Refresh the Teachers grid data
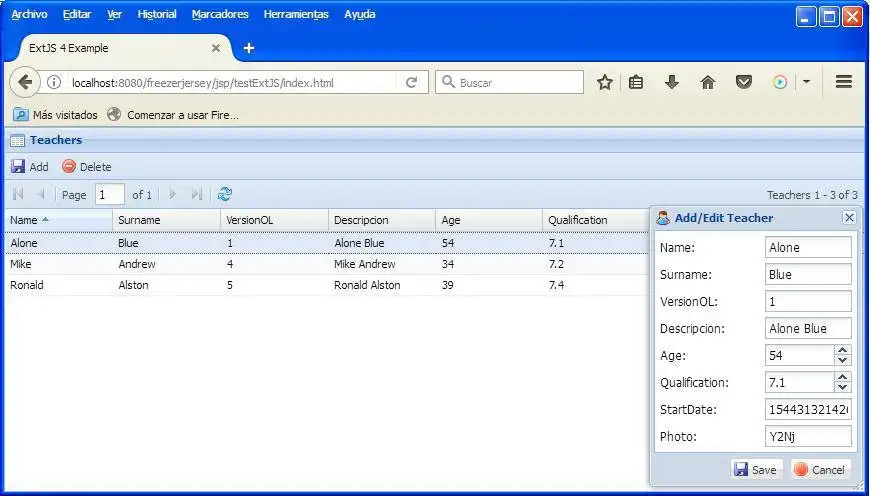 click(225, 194)
